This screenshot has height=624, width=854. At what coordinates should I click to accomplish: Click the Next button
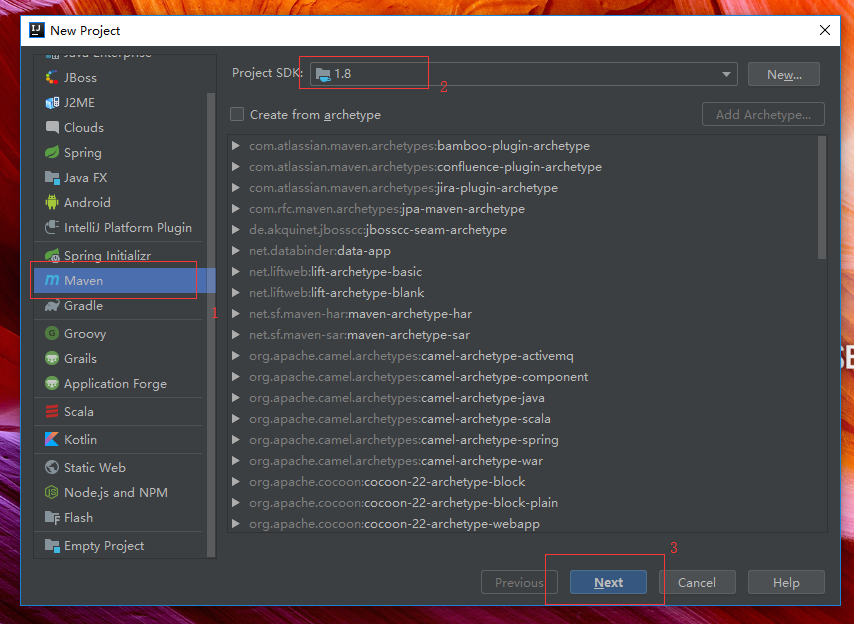pos(608,582)
